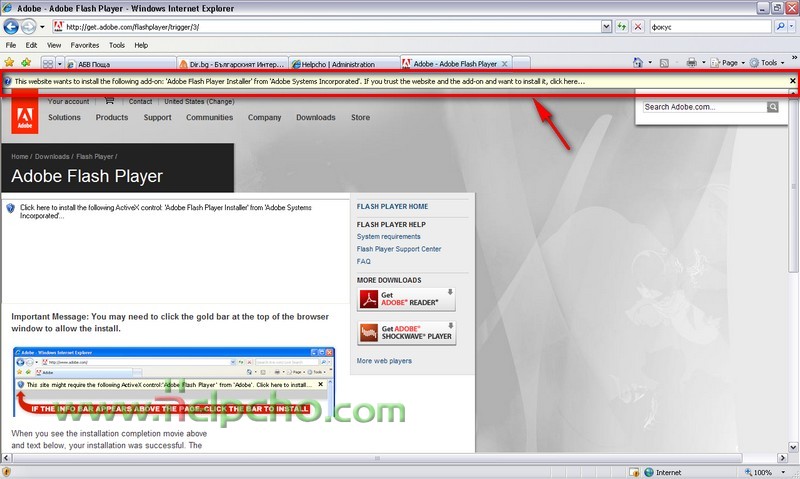This screenshot has width=800, height=479.
Task: Open Favorites Center star icon
Action: pyautogui.click(x=9, y=62)
